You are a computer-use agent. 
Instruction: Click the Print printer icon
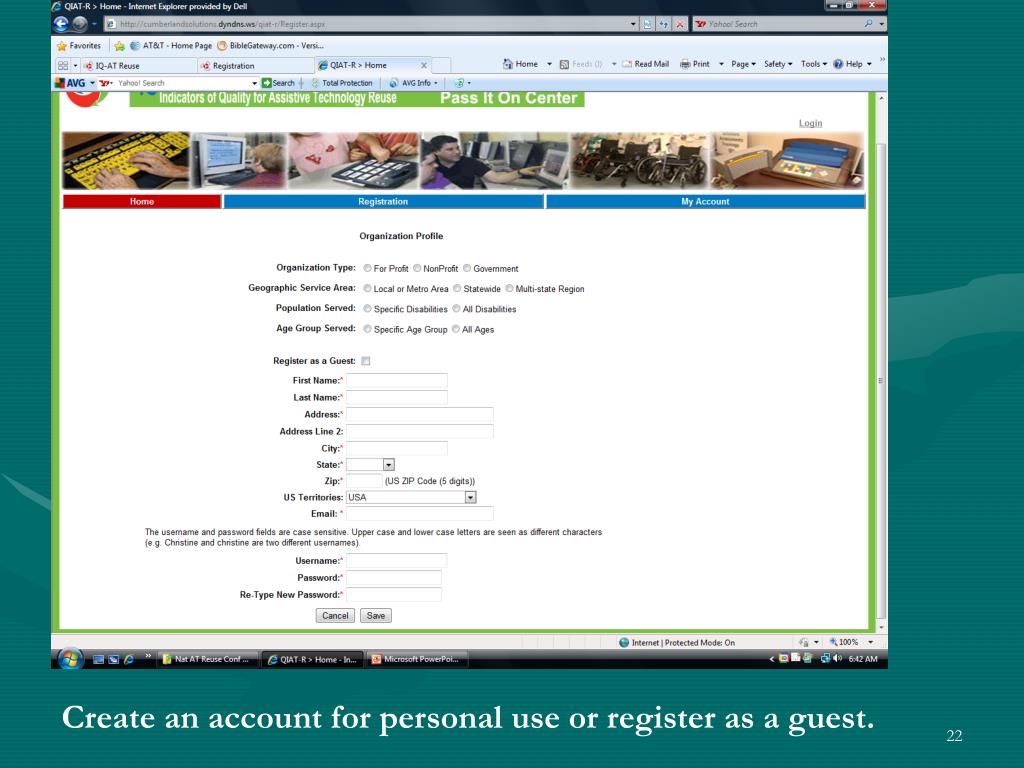(685, 64)
